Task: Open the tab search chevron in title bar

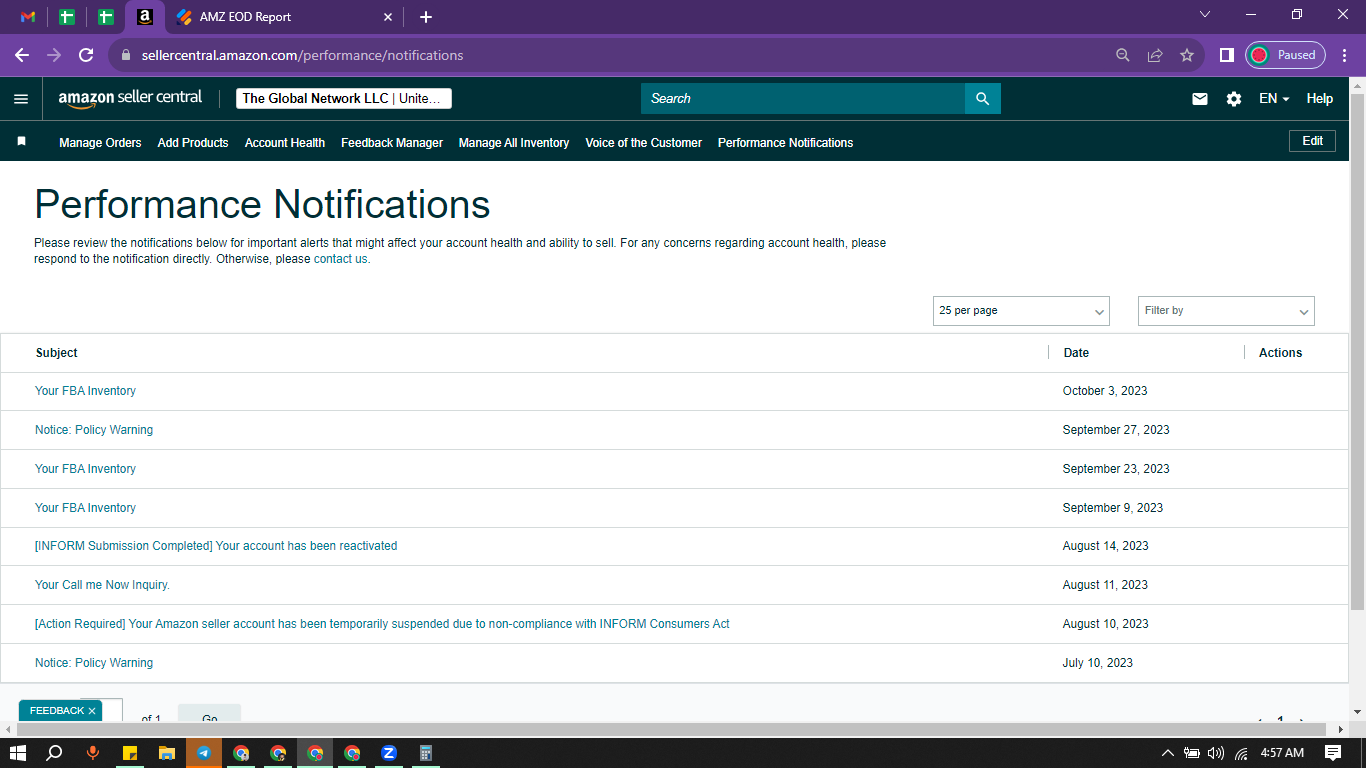Action: click(1205, 14)
